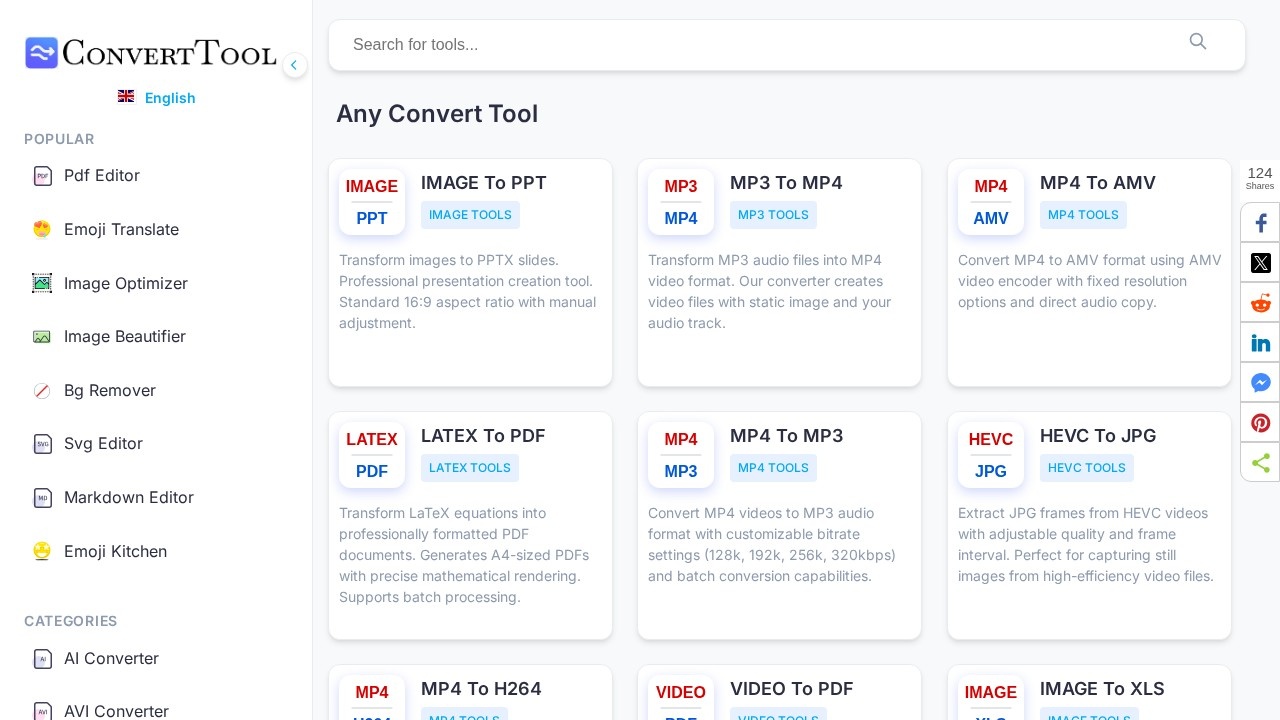Click the LATEX TOOLS tag

(469, 468)
